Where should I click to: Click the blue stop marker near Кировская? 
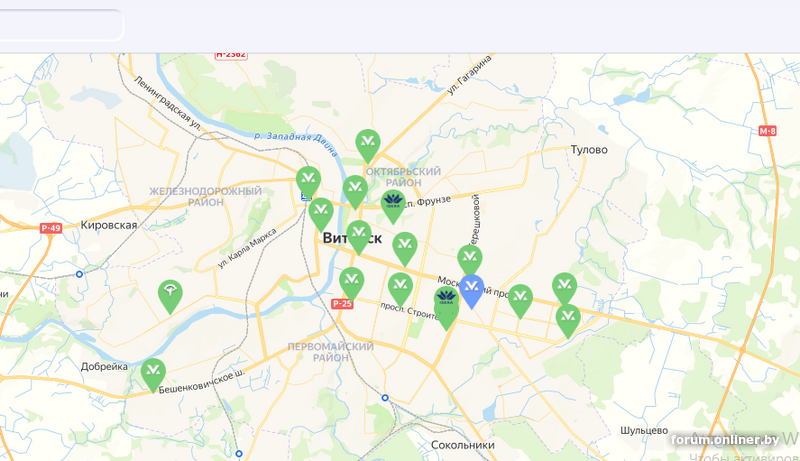click(79, 274)
